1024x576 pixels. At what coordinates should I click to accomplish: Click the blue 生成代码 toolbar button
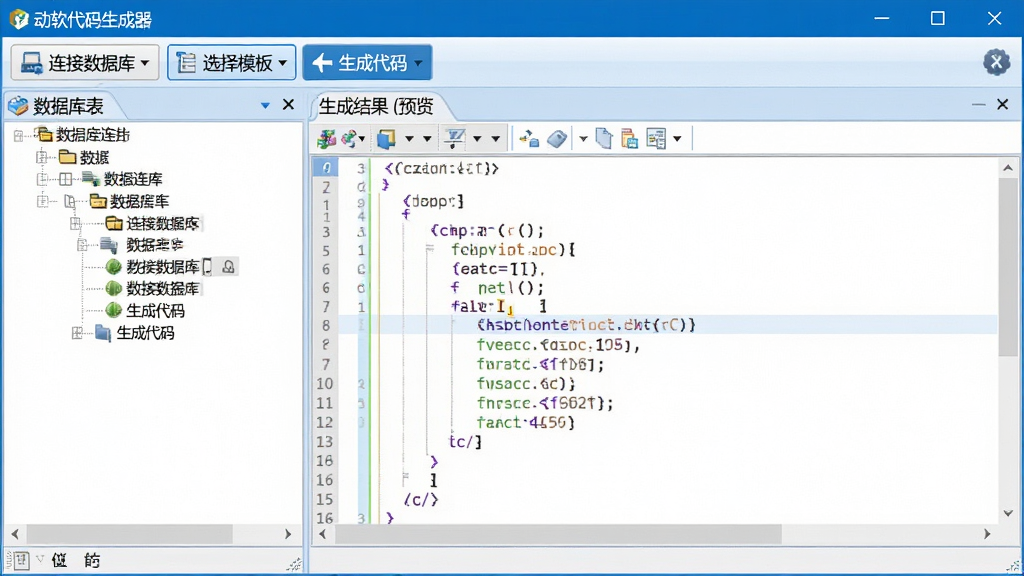[x=367, y=63]
